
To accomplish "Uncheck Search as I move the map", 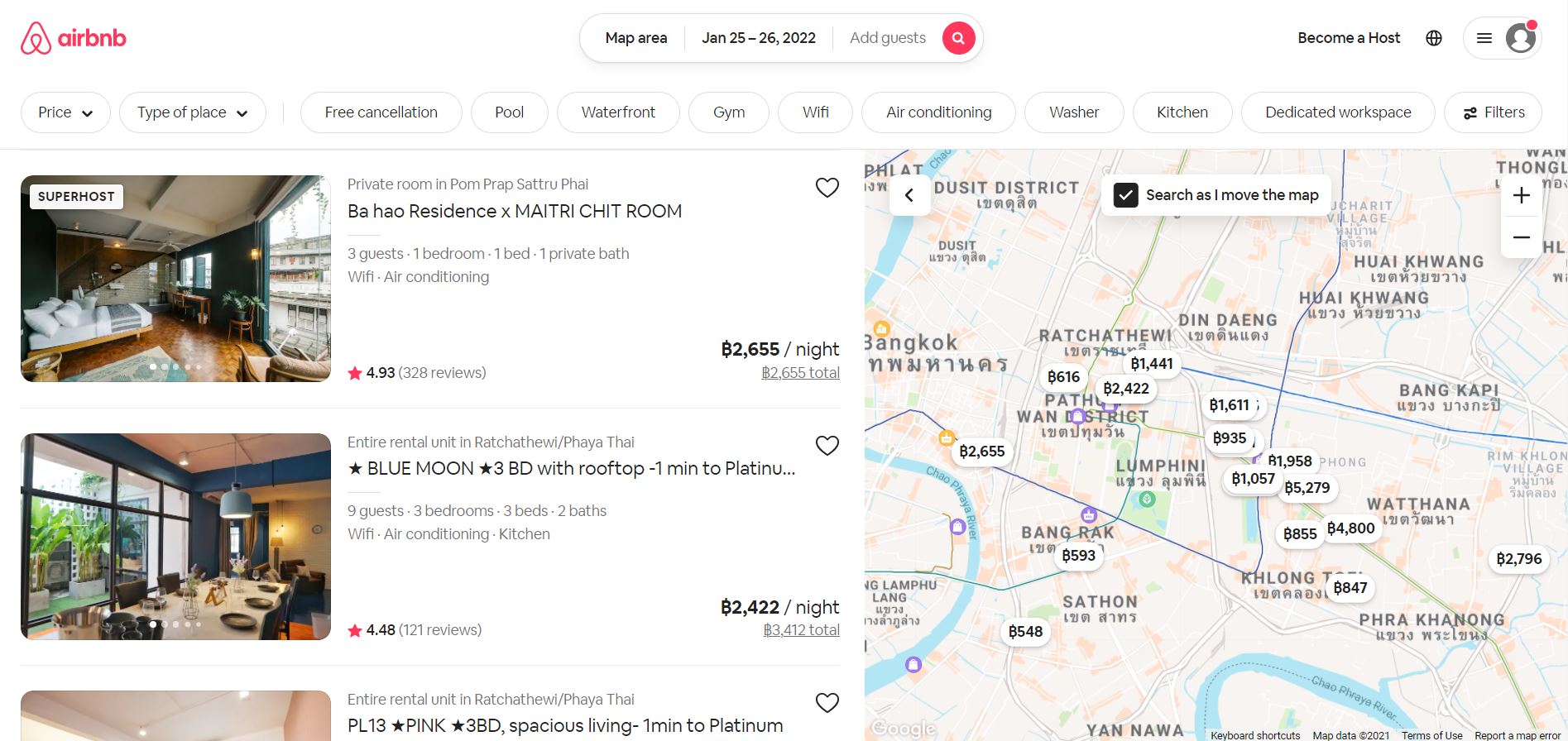I will coord(1125,195).
